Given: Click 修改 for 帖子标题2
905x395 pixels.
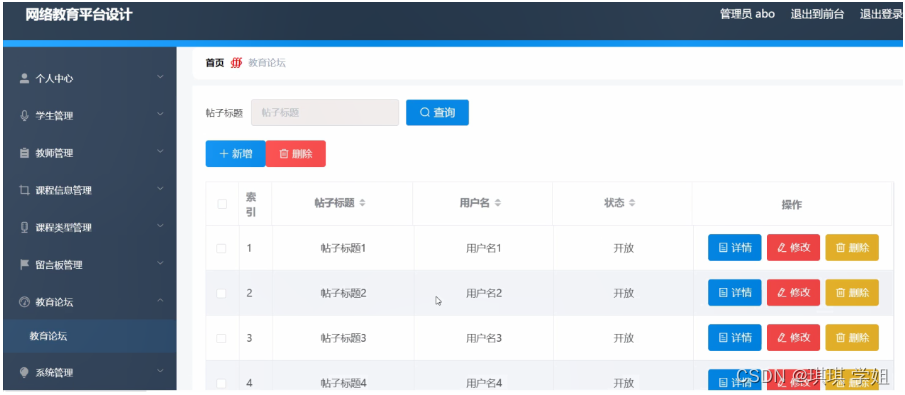Looking at the screenshot, I should click(794, 293).
